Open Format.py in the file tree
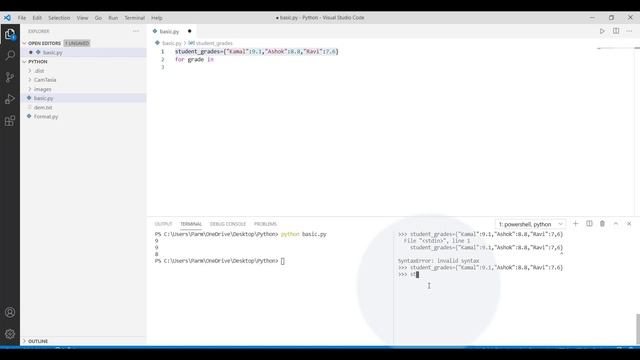This screenshot has width=640, height=360. [x=46, y=117]
